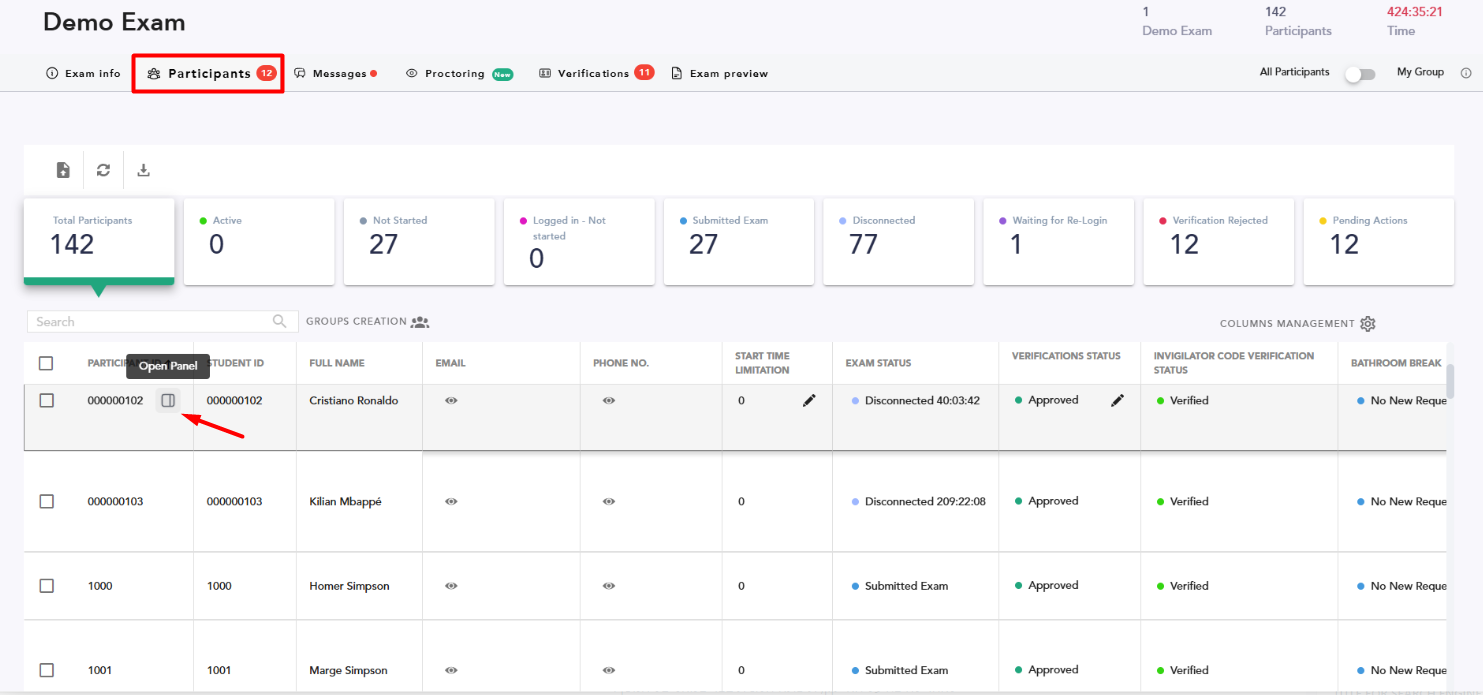The height and width of the screenshot is (695, 1483).
Task: Click status Disconnected 209:22:08
Action: (x=925, y=502)
